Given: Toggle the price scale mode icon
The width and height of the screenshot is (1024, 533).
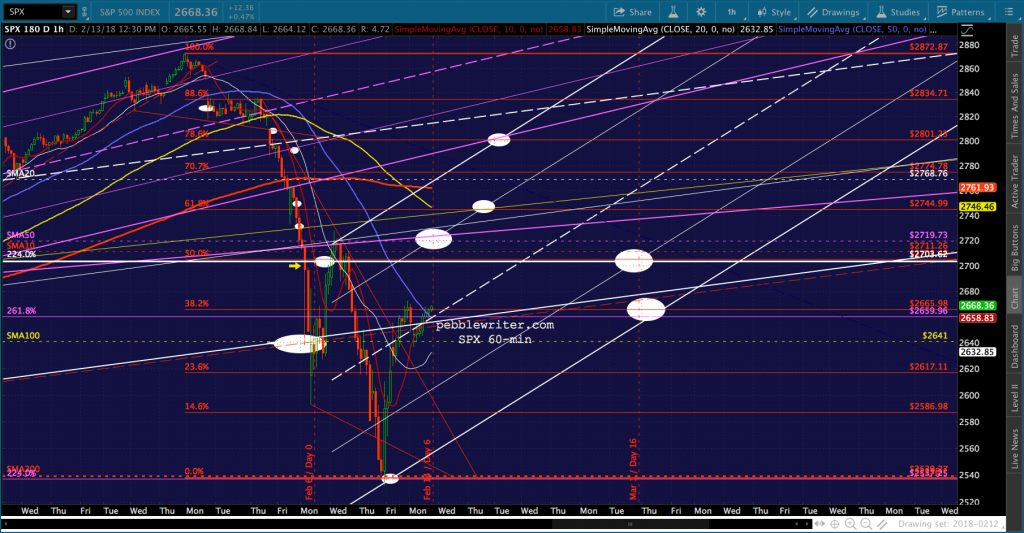Looking at the screenshot, I should tap(967, 31).
